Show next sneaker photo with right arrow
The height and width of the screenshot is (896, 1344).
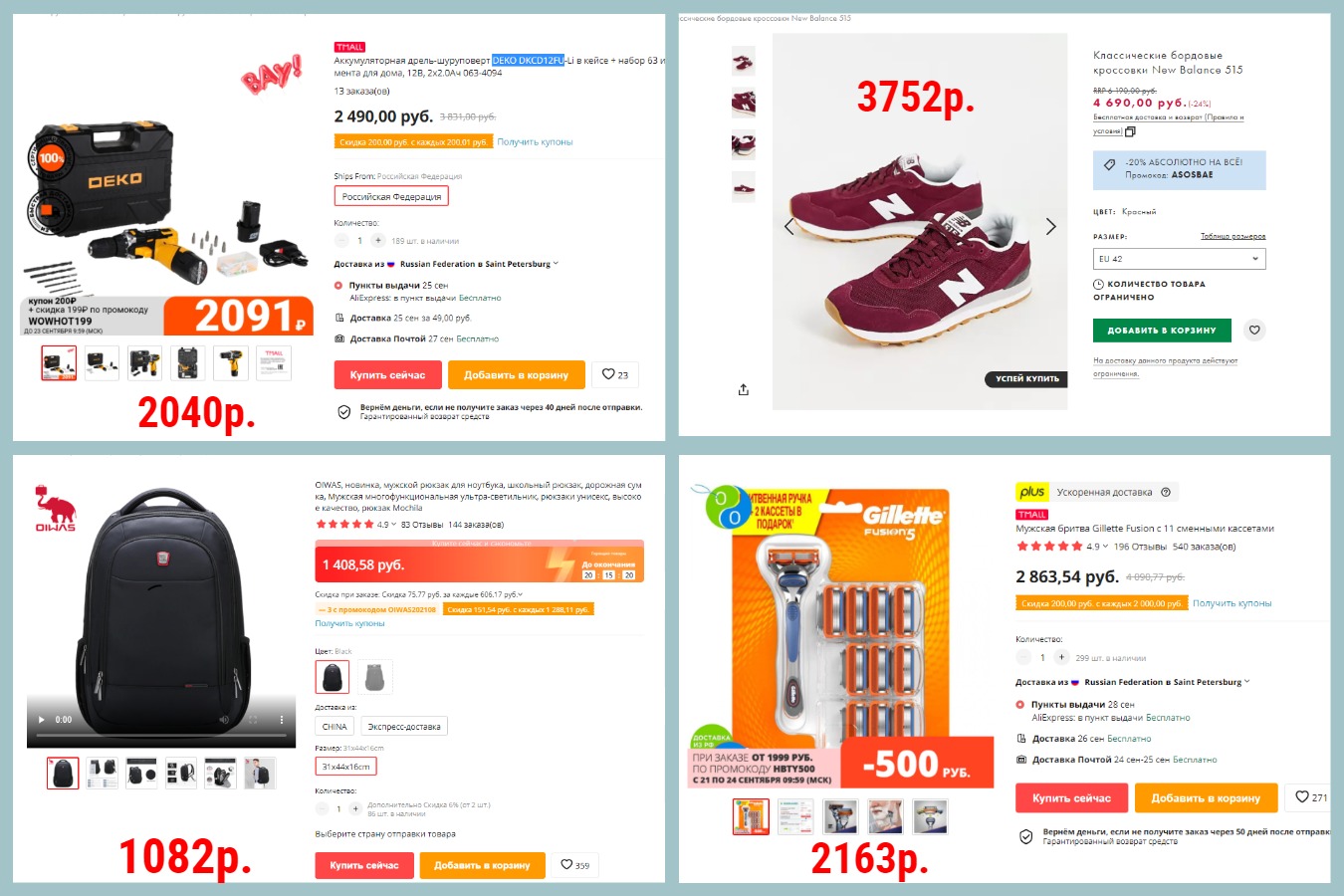point(1050,227)
